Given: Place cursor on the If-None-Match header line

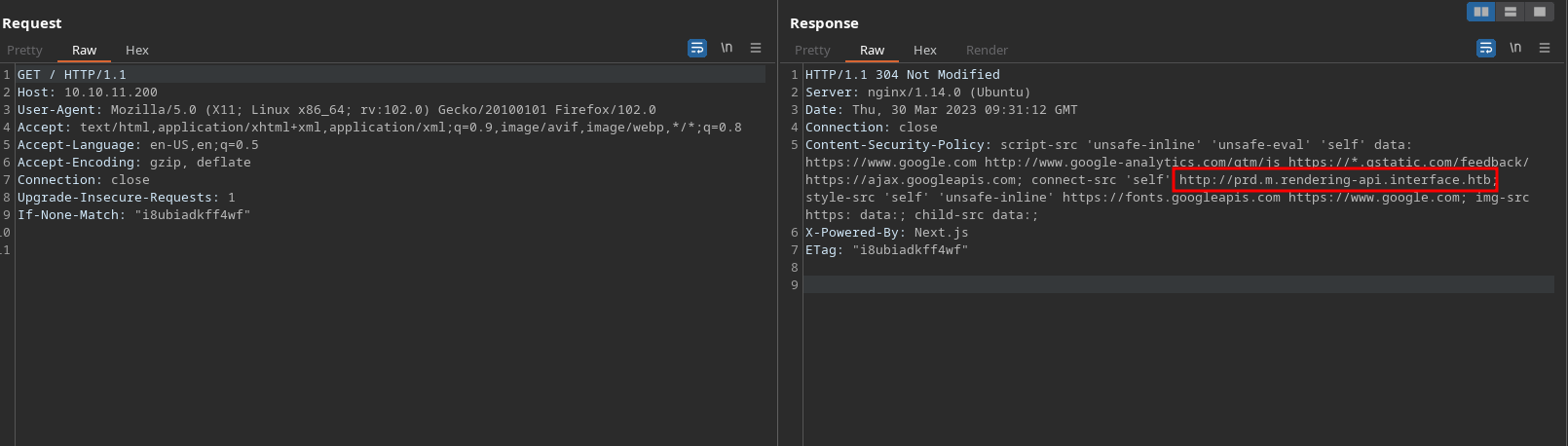Looking at the screenshot, I should (133, 215).
